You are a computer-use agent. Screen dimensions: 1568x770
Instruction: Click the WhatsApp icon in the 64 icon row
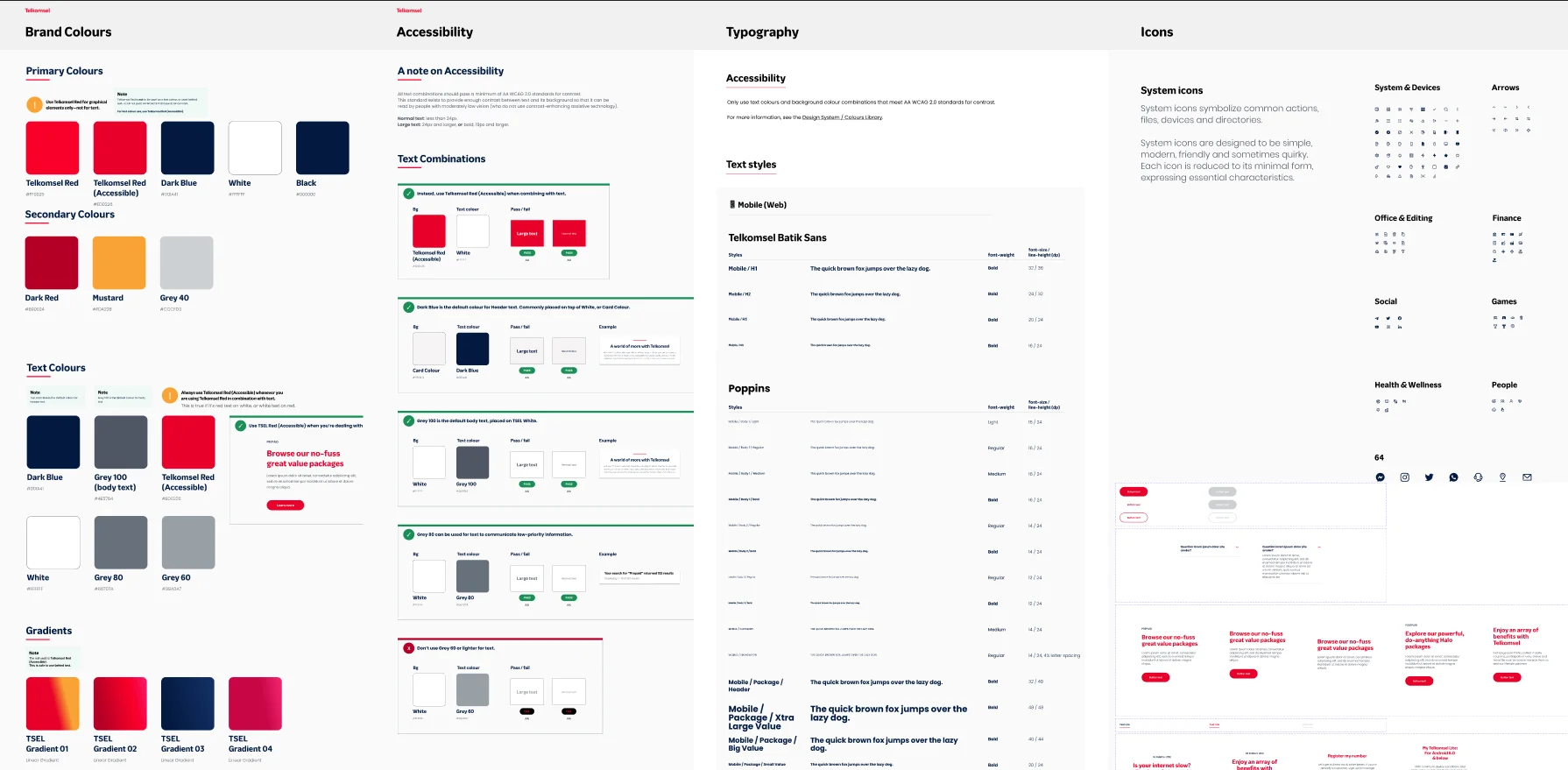1453,477
